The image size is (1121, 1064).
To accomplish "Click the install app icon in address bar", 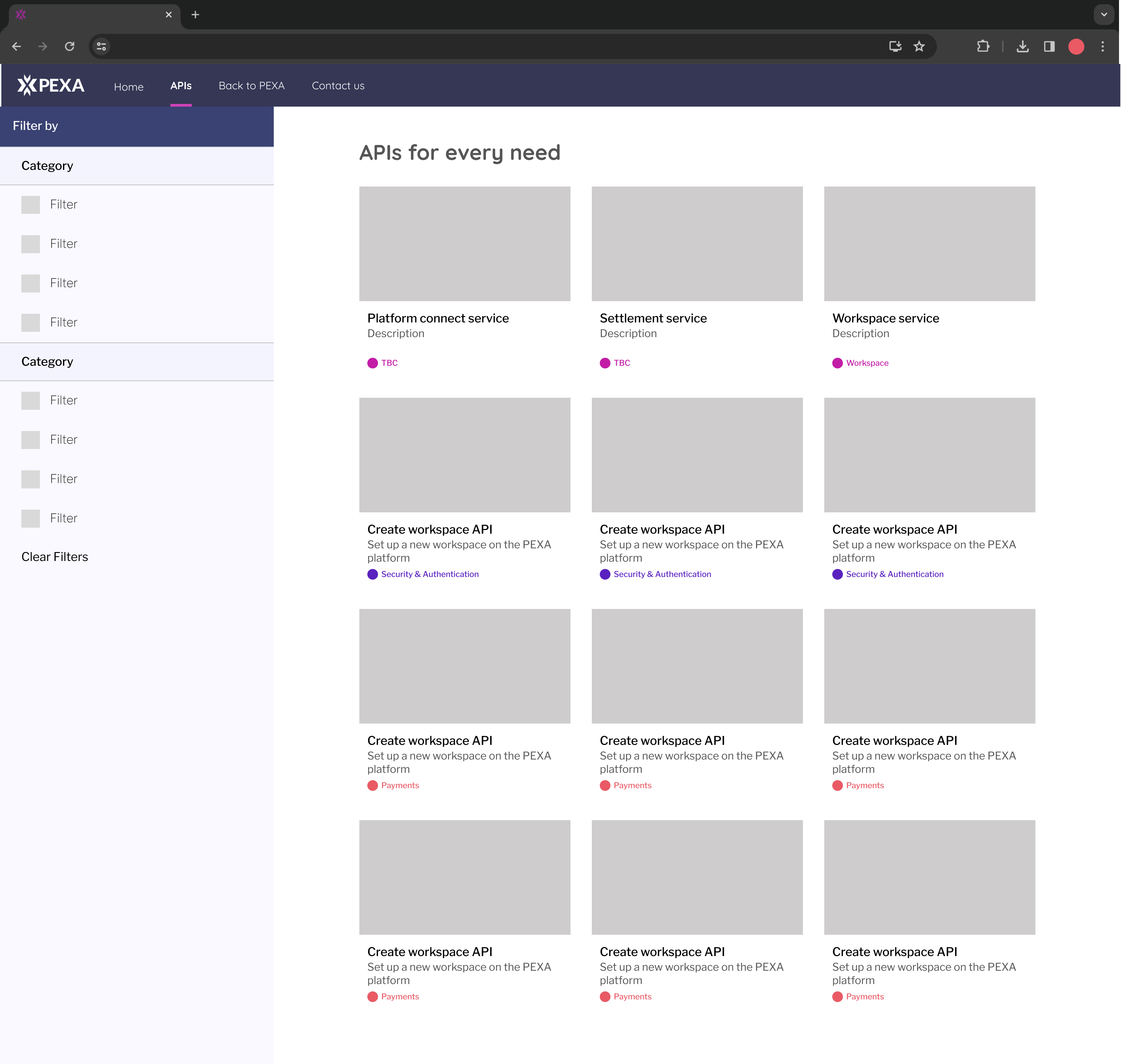I will coord(895,47).
